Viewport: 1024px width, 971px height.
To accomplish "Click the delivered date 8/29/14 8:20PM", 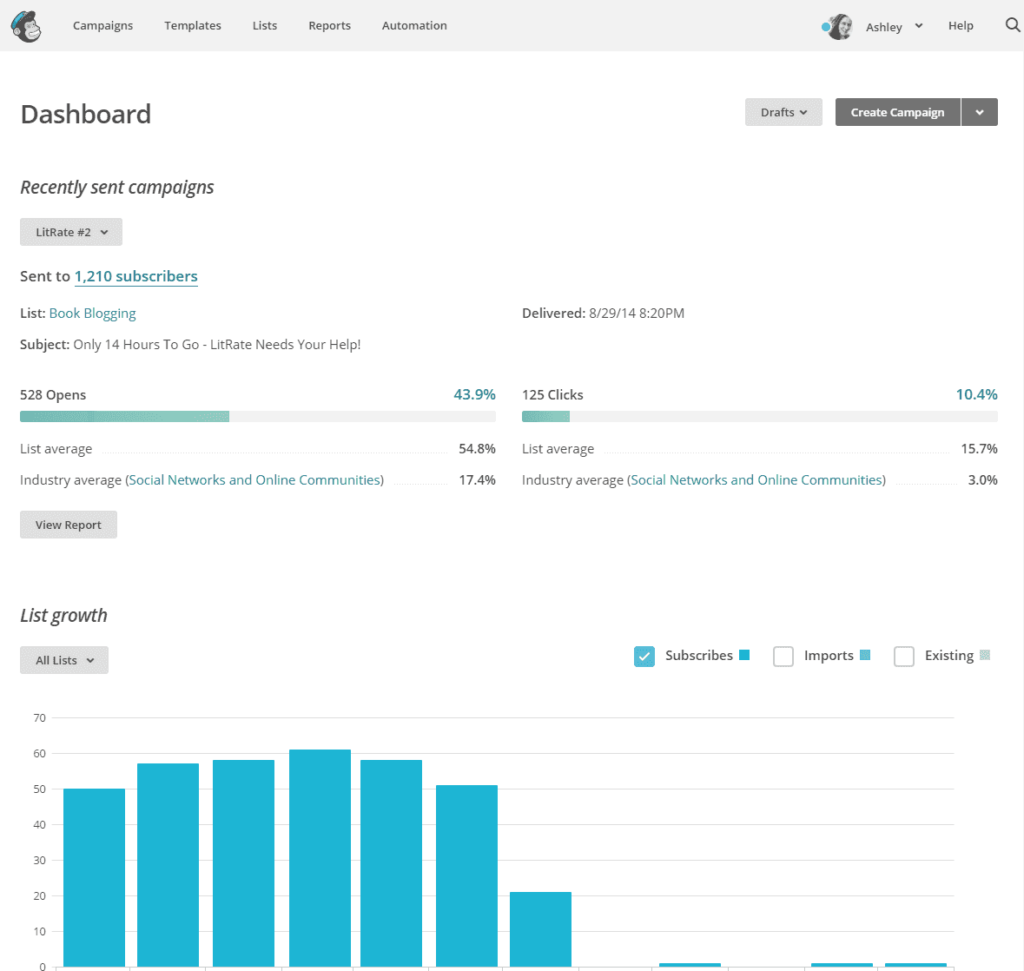I will click(x=637, y=313).
